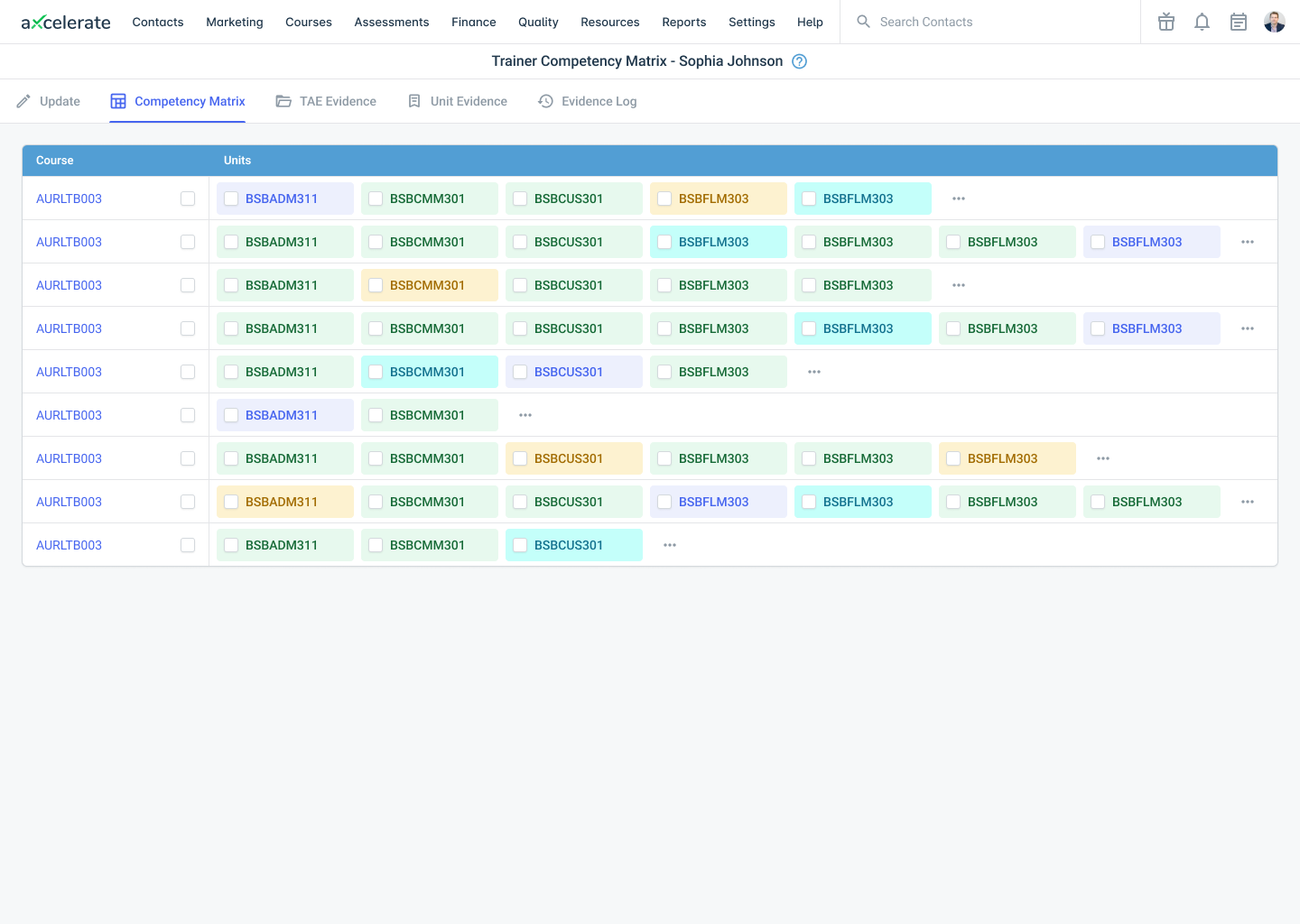Open the profile avatar picture
This screenshot has height=924, width=1300.
[1274, 22]
